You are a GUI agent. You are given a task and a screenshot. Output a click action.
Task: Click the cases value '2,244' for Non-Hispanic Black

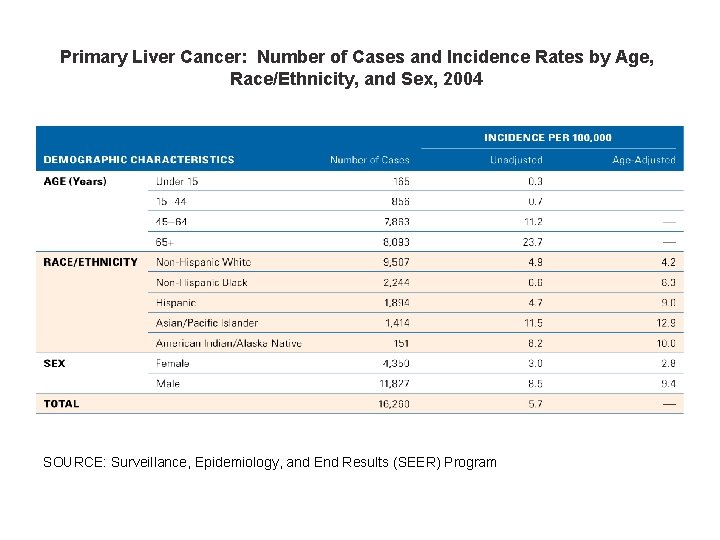(x=396, y=282)
